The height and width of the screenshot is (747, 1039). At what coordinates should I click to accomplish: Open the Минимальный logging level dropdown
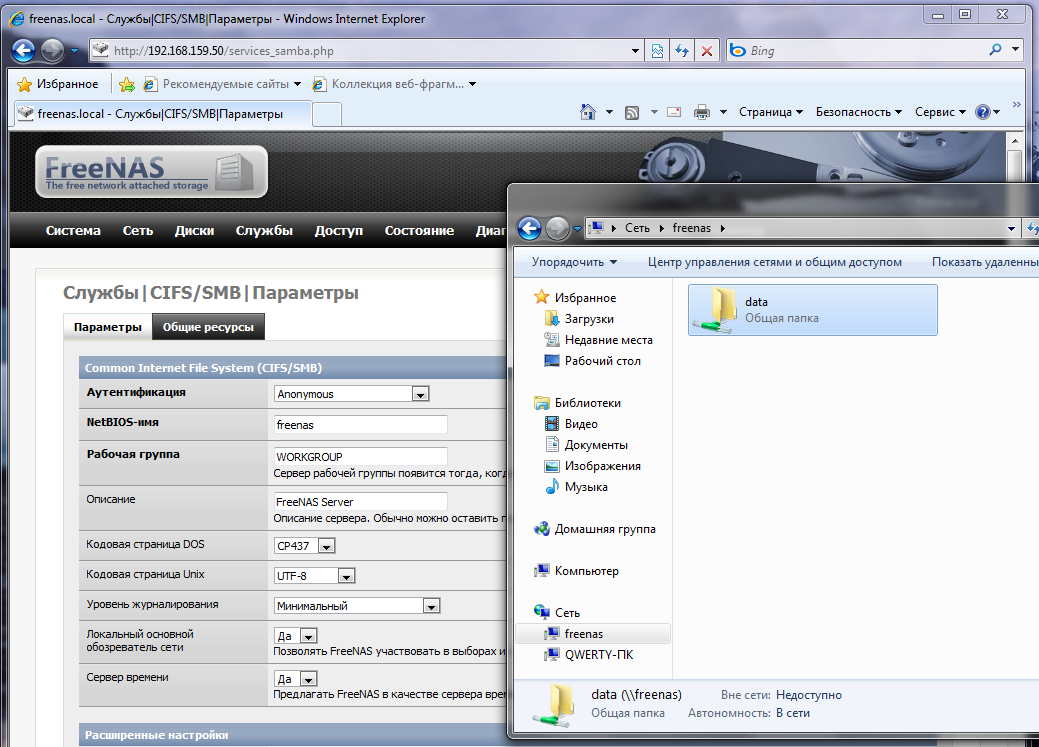point(431,606)
